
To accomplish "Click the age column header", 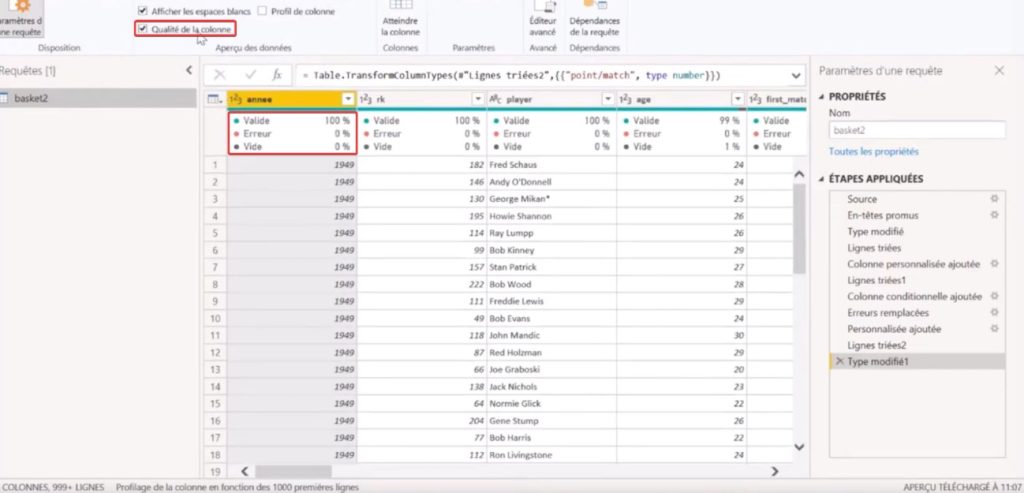I will point(681,99).
